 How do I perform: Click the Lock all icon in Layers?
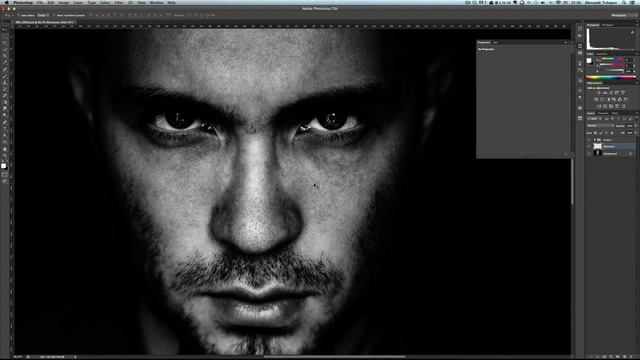pyautogui.click(x=612, y=133)
